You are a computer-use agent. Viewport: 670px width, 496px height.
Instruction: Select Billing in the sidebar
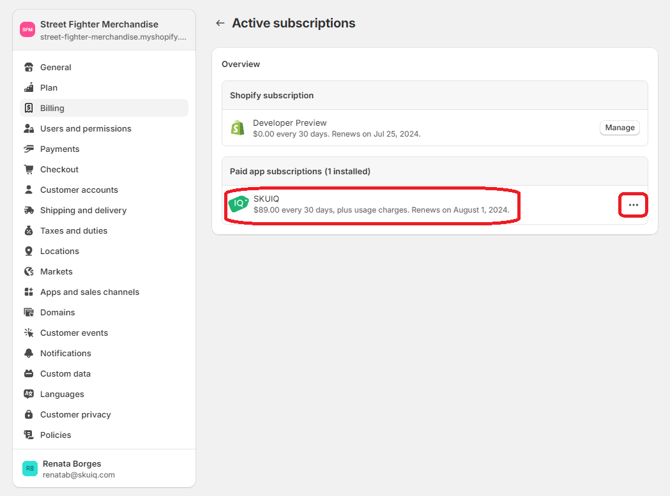104,108
